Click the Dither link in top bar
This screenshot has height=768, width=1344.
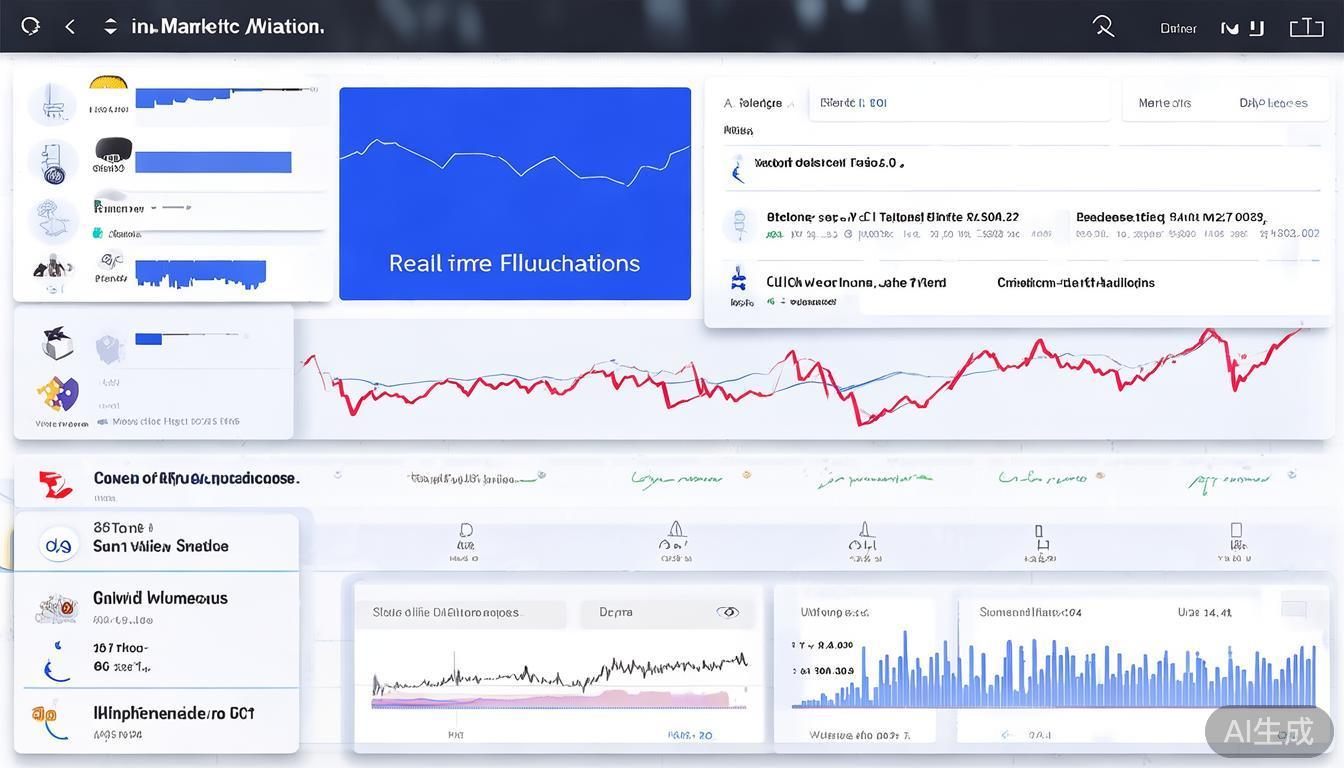click(1178, 29)
